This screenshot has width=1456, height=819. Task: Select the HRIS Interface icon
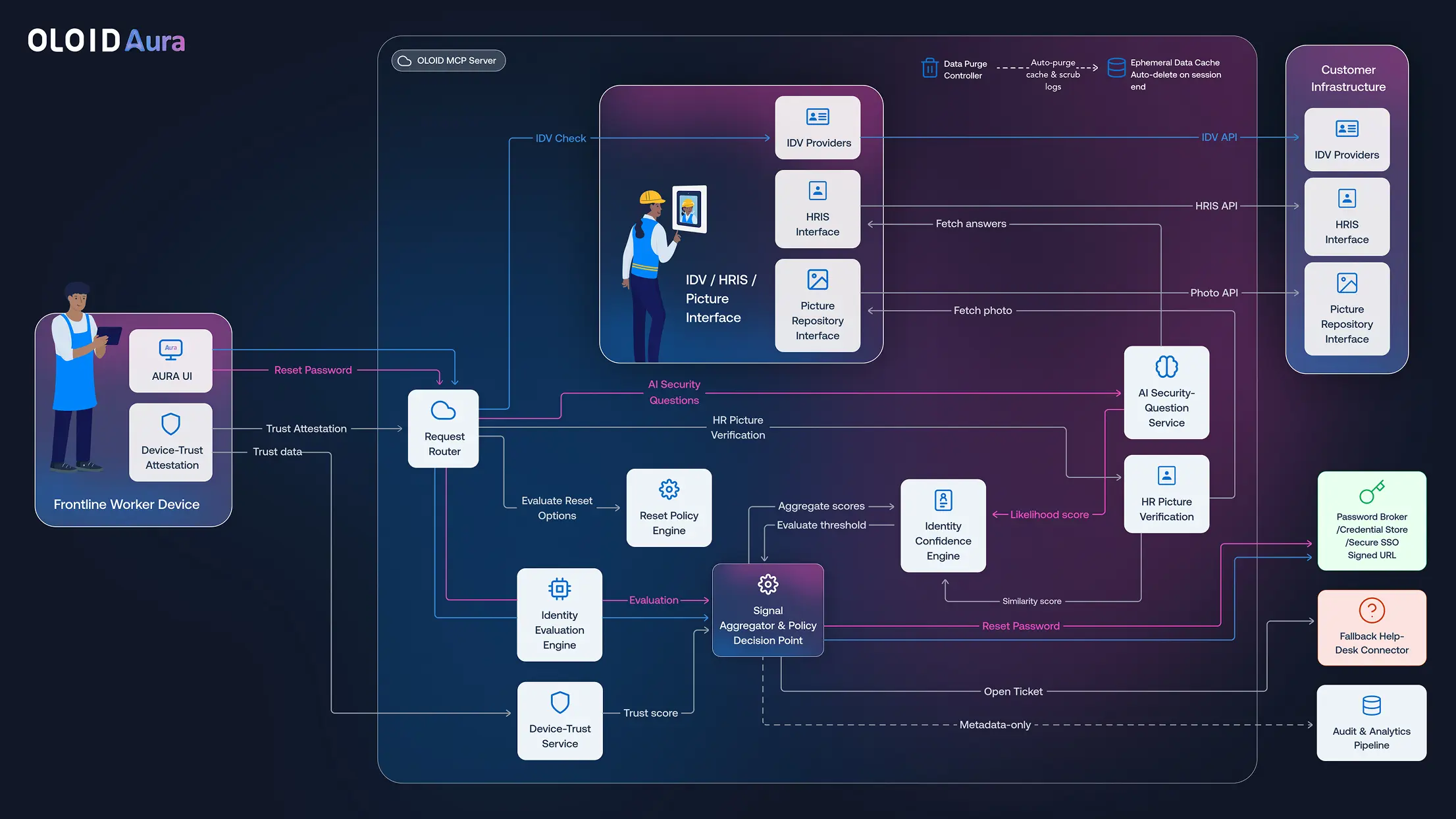pyautogui.click(x=818, y=190)
